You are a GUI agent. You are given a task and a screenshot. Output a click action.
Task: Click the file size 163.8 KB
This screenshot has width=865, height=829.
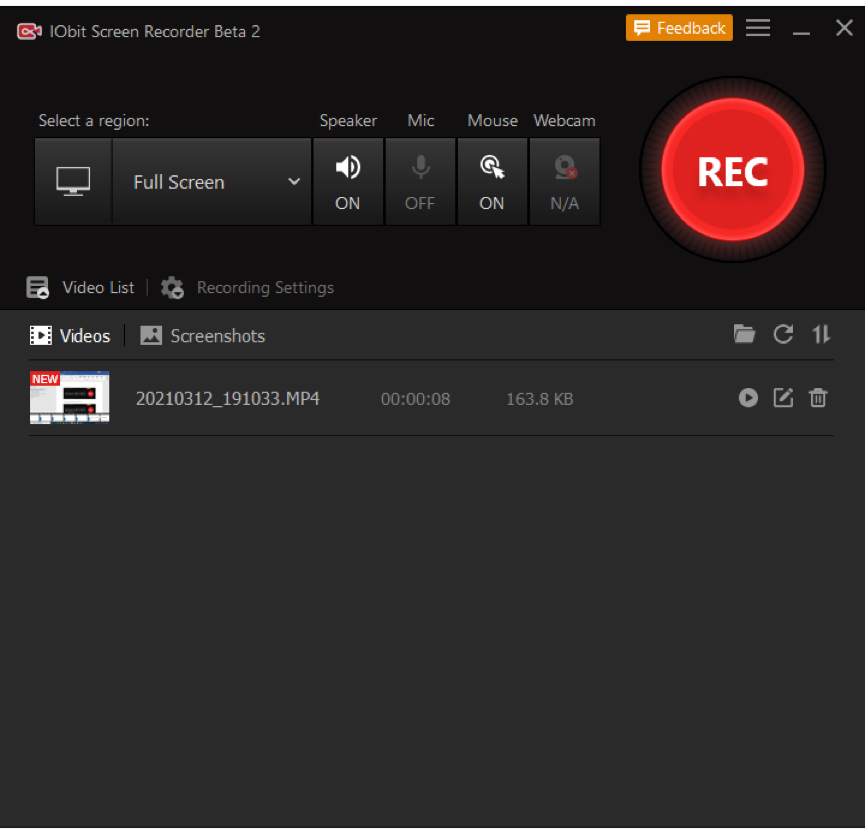(540, 399)
